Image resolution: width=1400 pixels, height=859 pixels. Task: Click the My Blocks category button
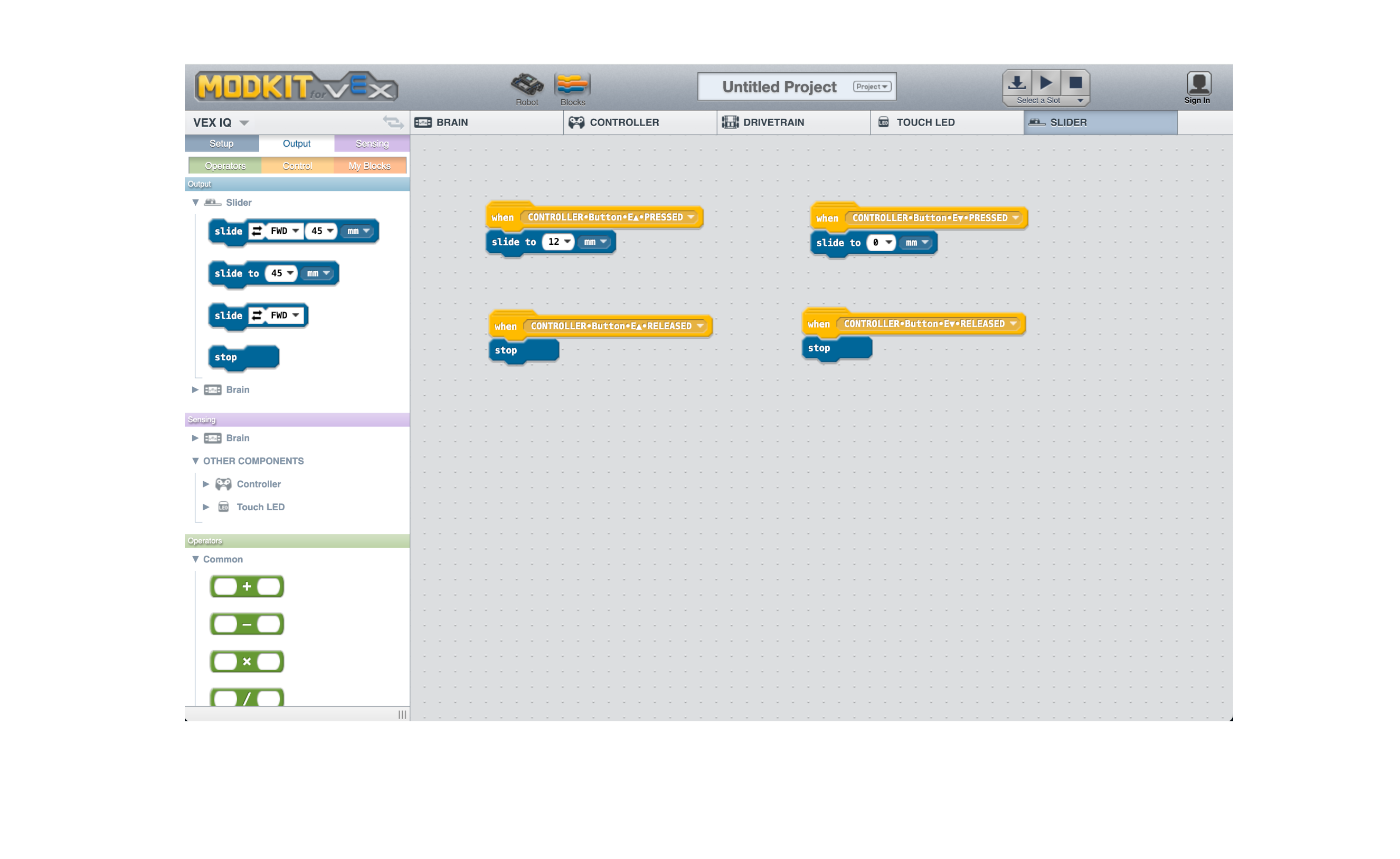tap(370, 166)
